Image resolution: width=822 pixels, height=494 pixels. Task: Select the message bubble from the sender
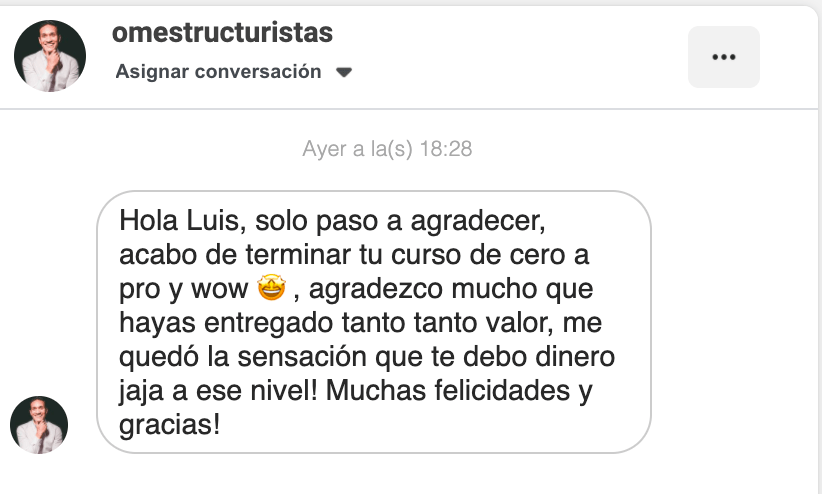point(374,322)
